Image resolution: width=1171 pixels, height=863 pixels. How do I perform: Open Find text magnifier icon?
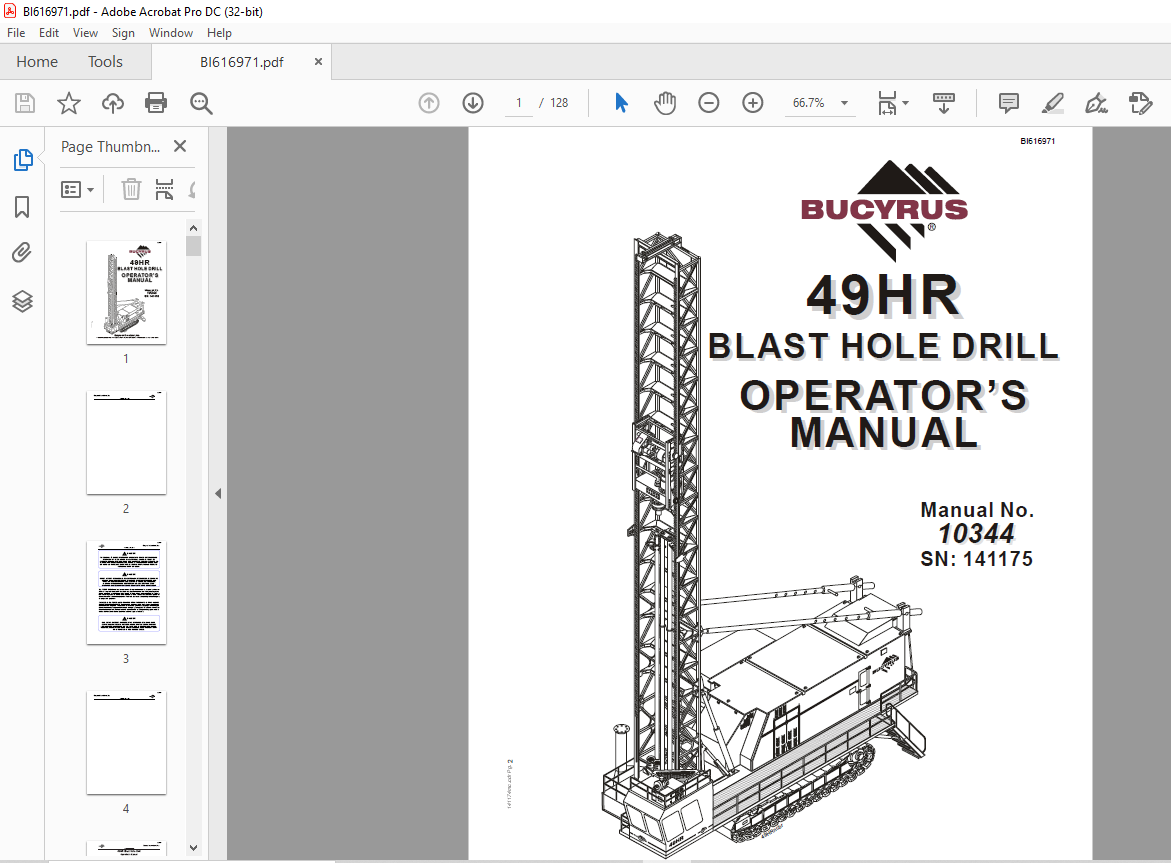point(201,103)
